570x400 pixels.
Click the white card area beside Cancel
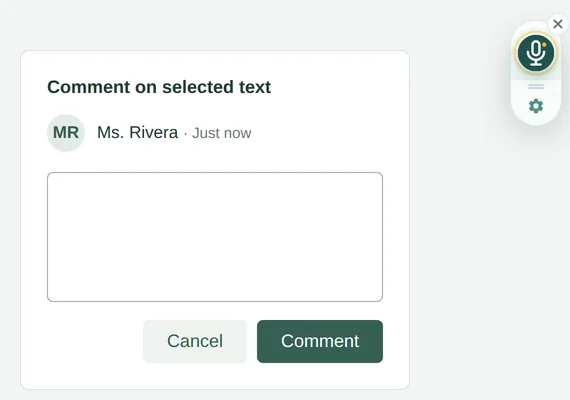click(x=95, y=341)
